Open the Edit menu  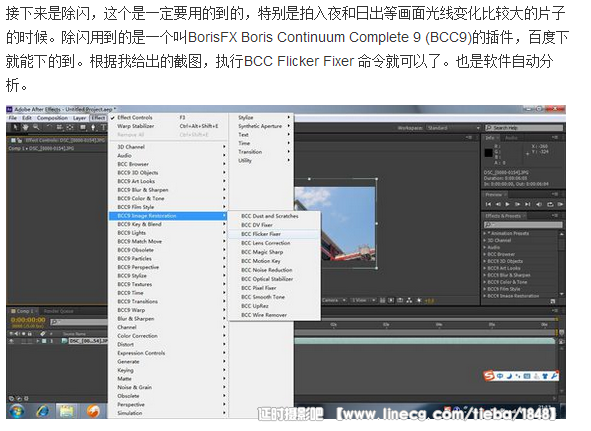point(27,118)
